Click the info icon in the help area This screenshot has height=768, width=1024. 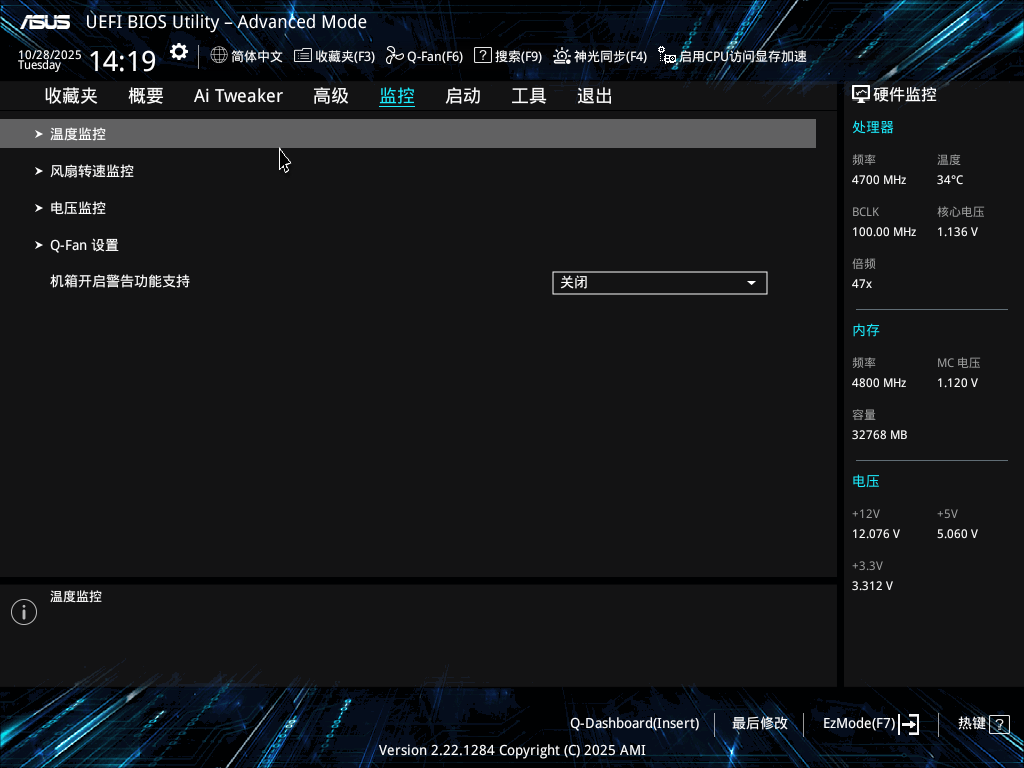click(23, 611)
